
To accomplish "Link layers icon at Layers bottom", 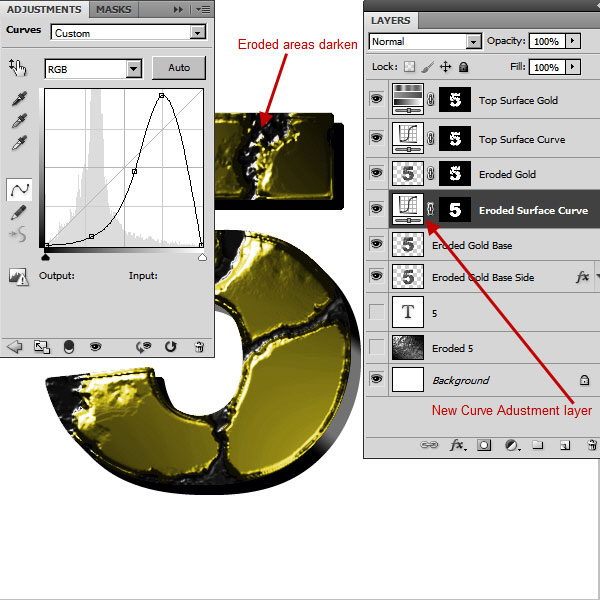I will click(x=429, y=445).
